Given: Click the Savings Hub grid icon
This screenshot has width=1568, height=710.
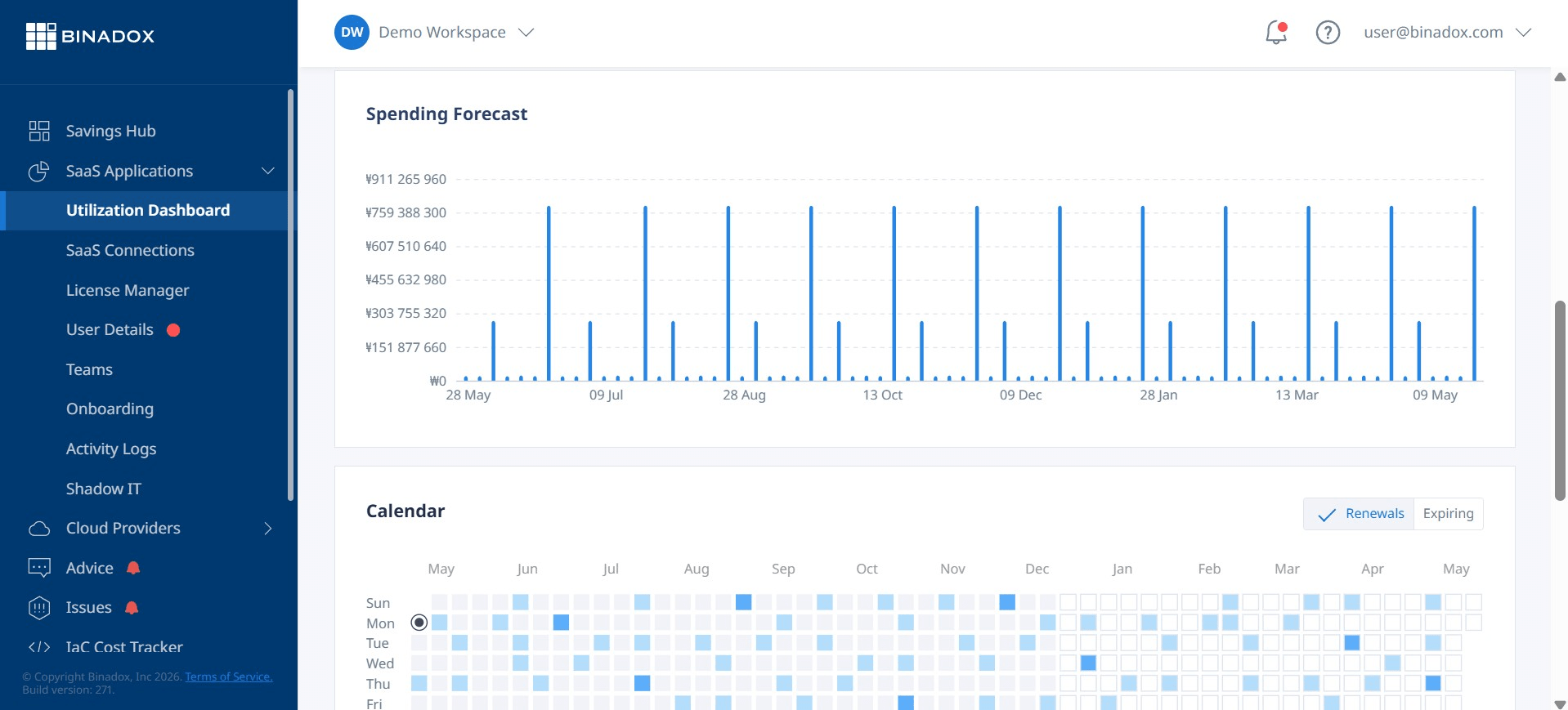Looking at the screenshot, I should coord(39,131).
